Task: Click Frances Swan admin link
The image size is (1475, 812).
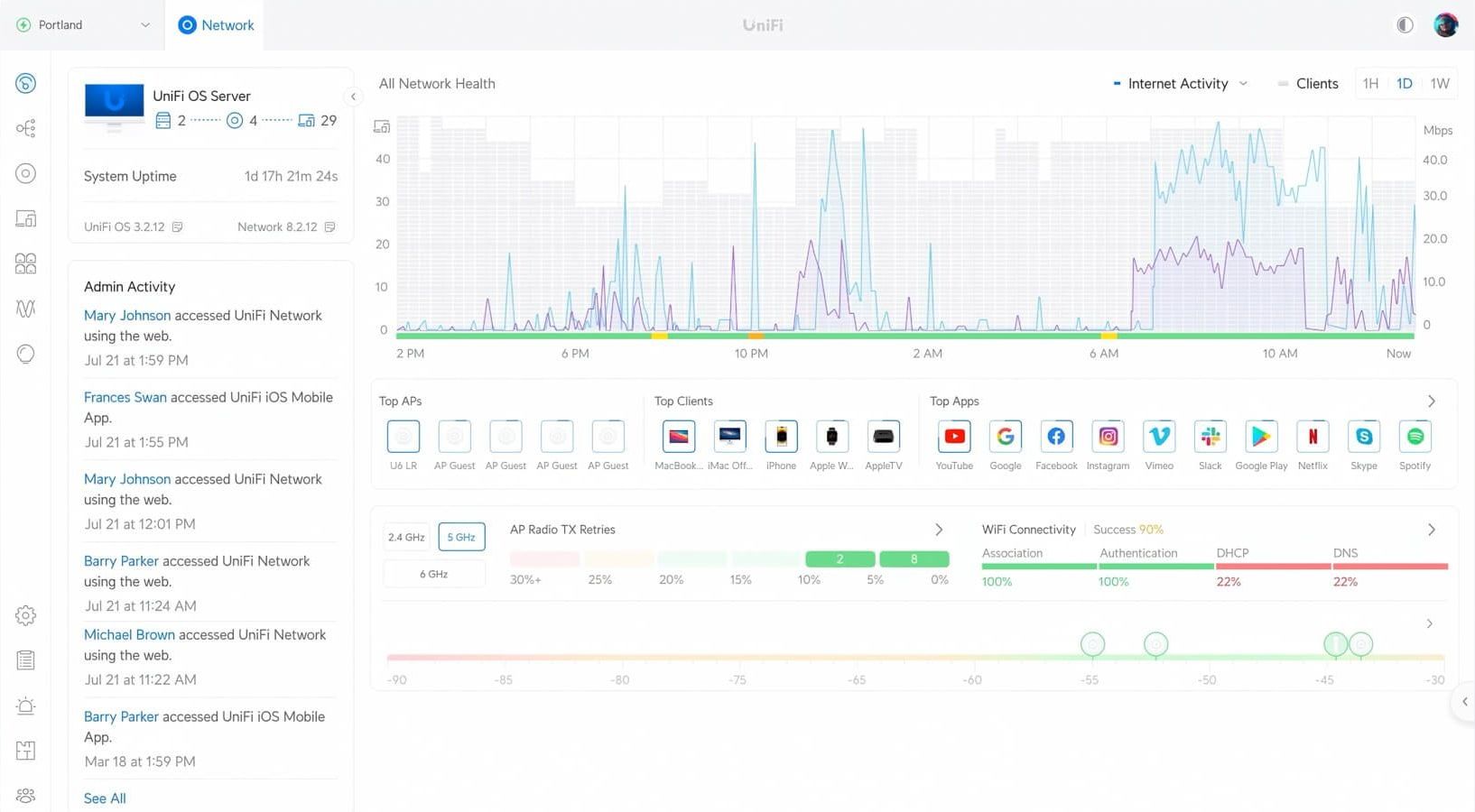Action: pyautogui.click(x=125, y=397)
